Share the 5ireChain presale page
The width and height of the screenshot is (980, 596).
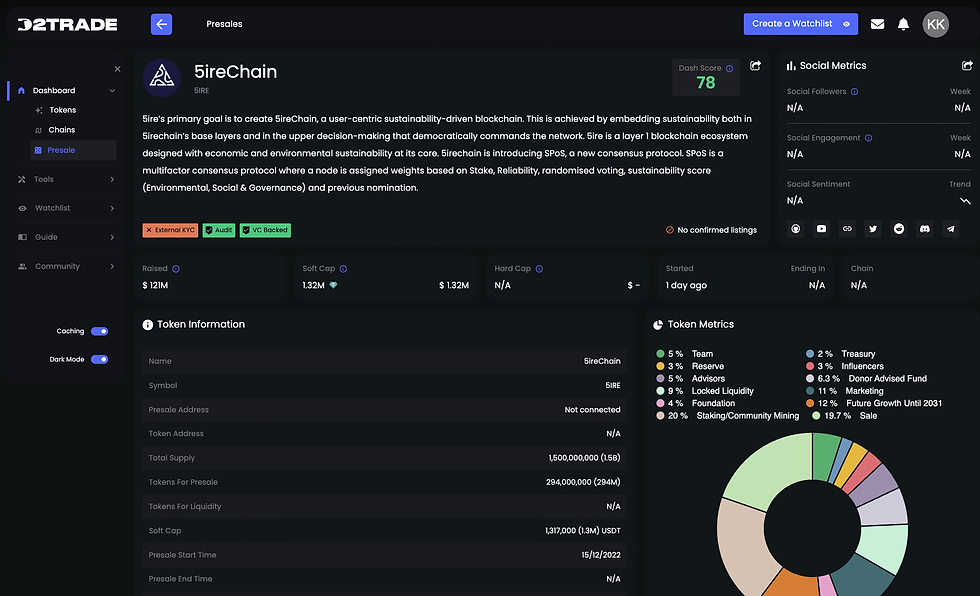pos(755,66)
